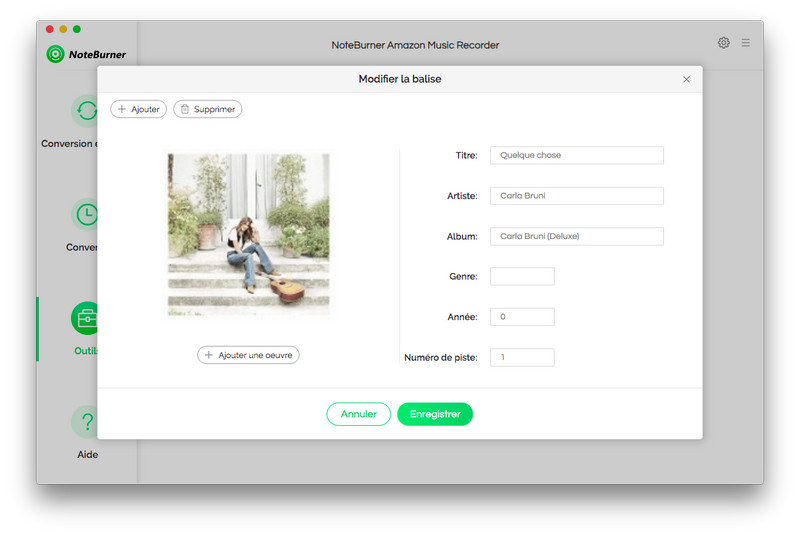Click the Aide sidebar label
The image size is (800, 536).
88,454
